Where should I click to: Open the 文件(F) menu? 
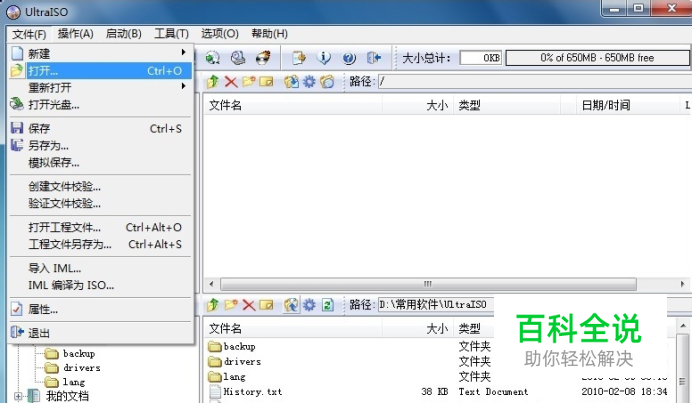click(x=29, y=34)
